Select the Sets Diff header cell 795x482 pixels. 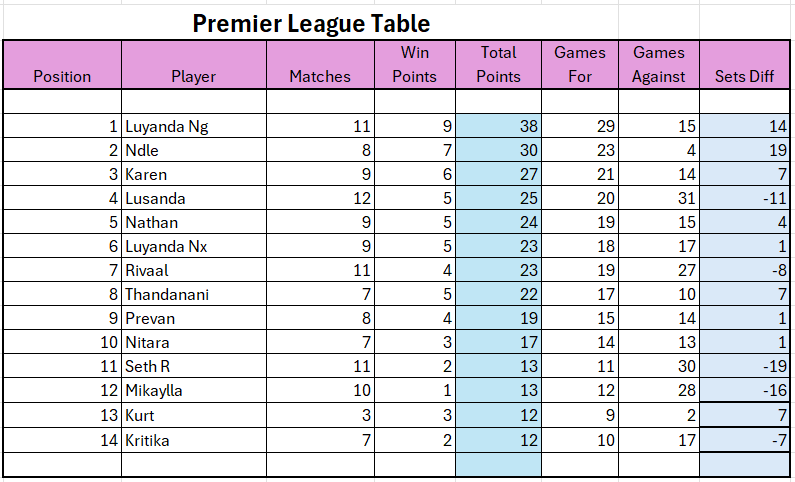click(x=744, y=65)
